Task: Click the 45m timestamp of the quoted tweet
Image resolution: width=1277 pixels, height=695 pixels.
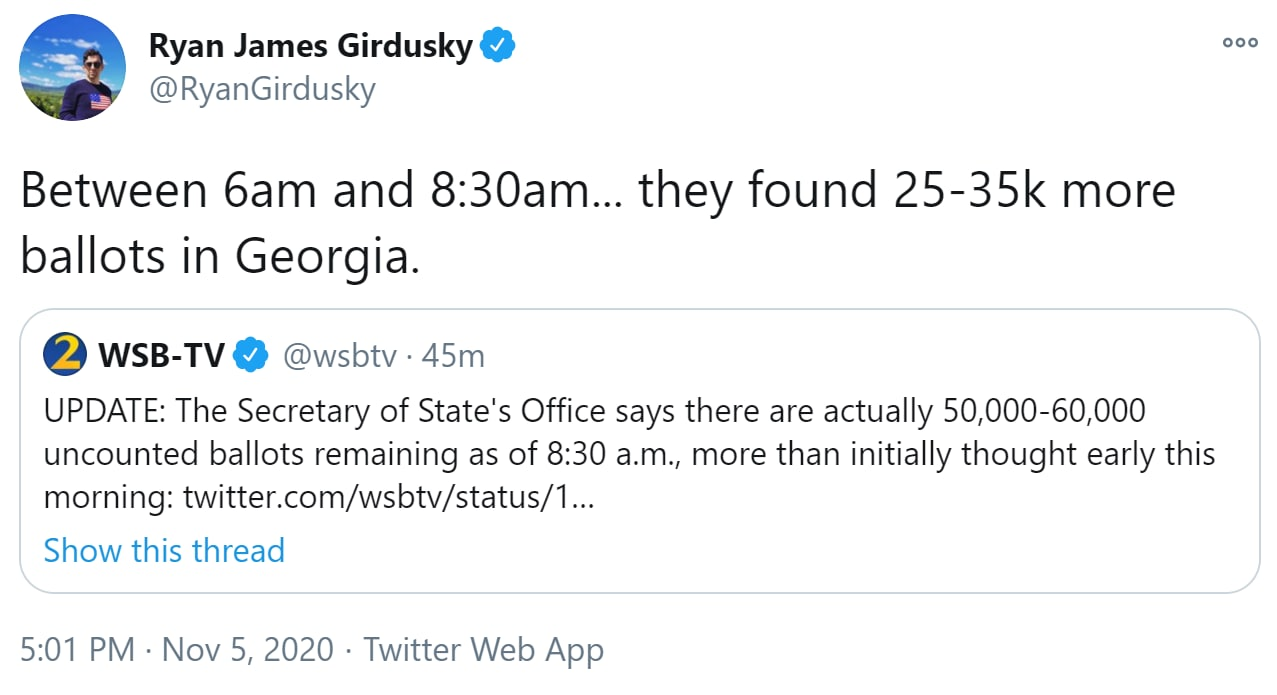Action: point(453,356)
